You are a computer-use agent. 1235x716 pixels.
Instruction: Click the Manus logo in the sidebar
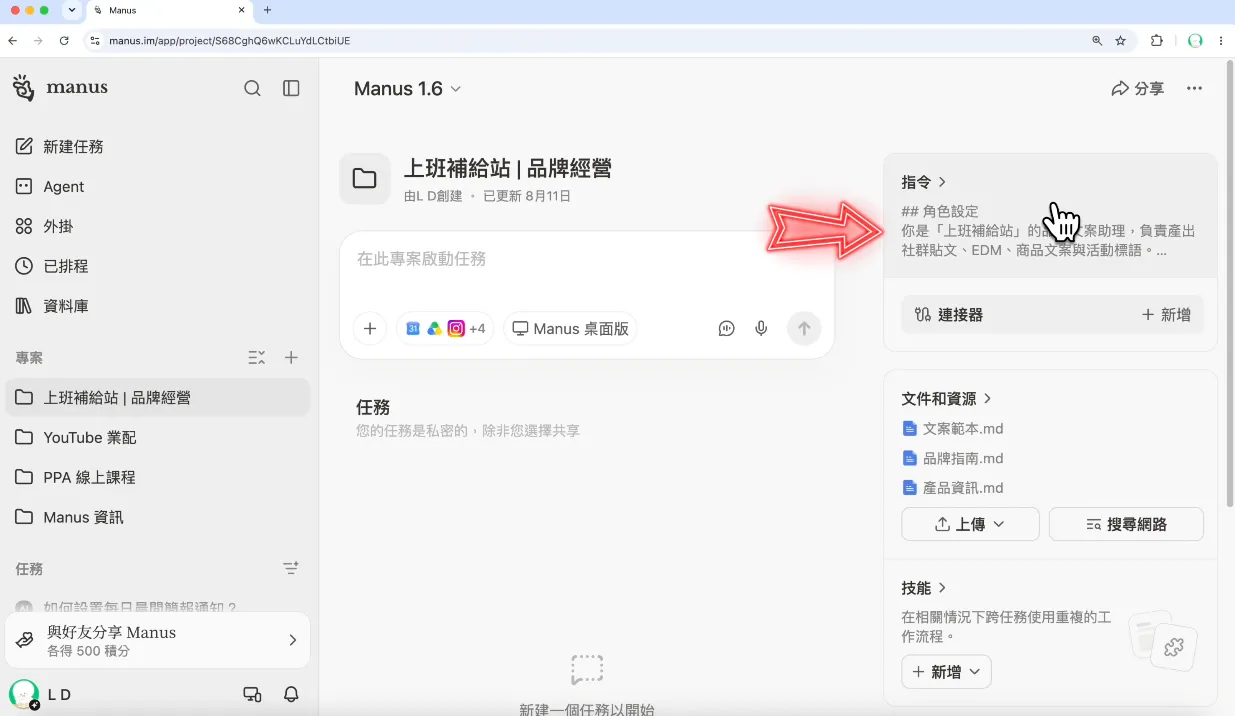(60, 88)
